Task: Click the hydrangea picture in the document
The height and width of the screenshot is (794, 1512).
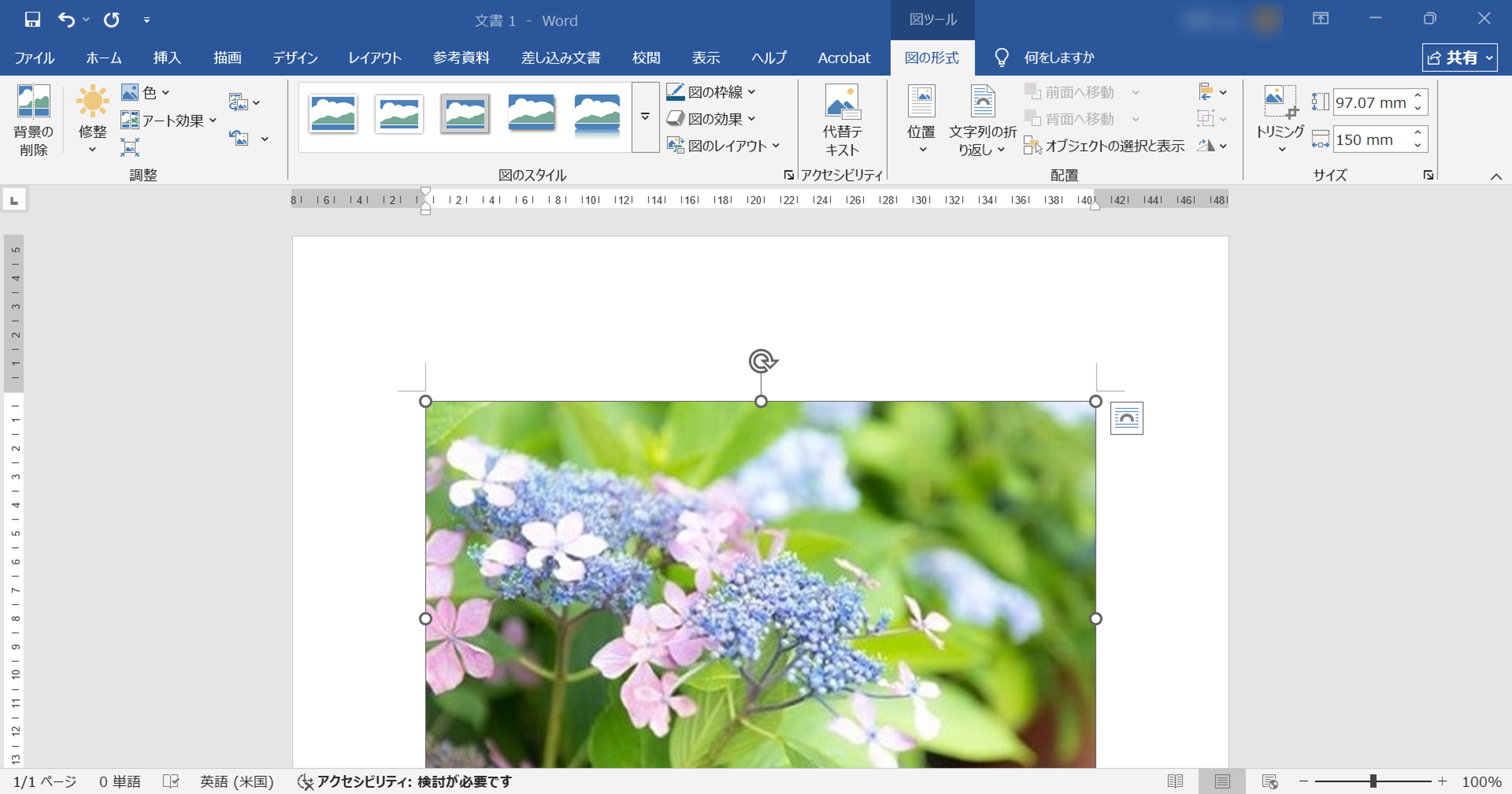Action: [x=761, y=584]
